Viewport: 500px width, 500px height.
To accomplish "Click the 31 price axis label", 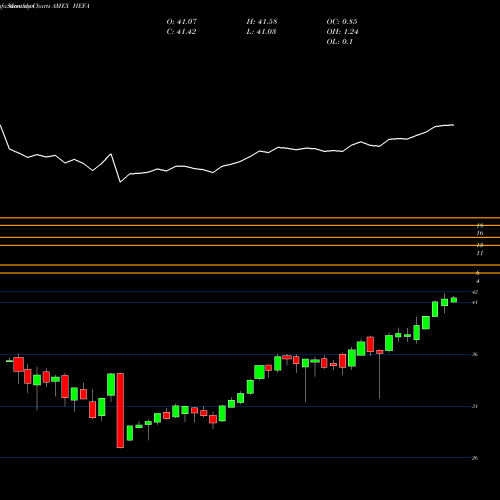I will pyautogui.click(x=475, y=406).
